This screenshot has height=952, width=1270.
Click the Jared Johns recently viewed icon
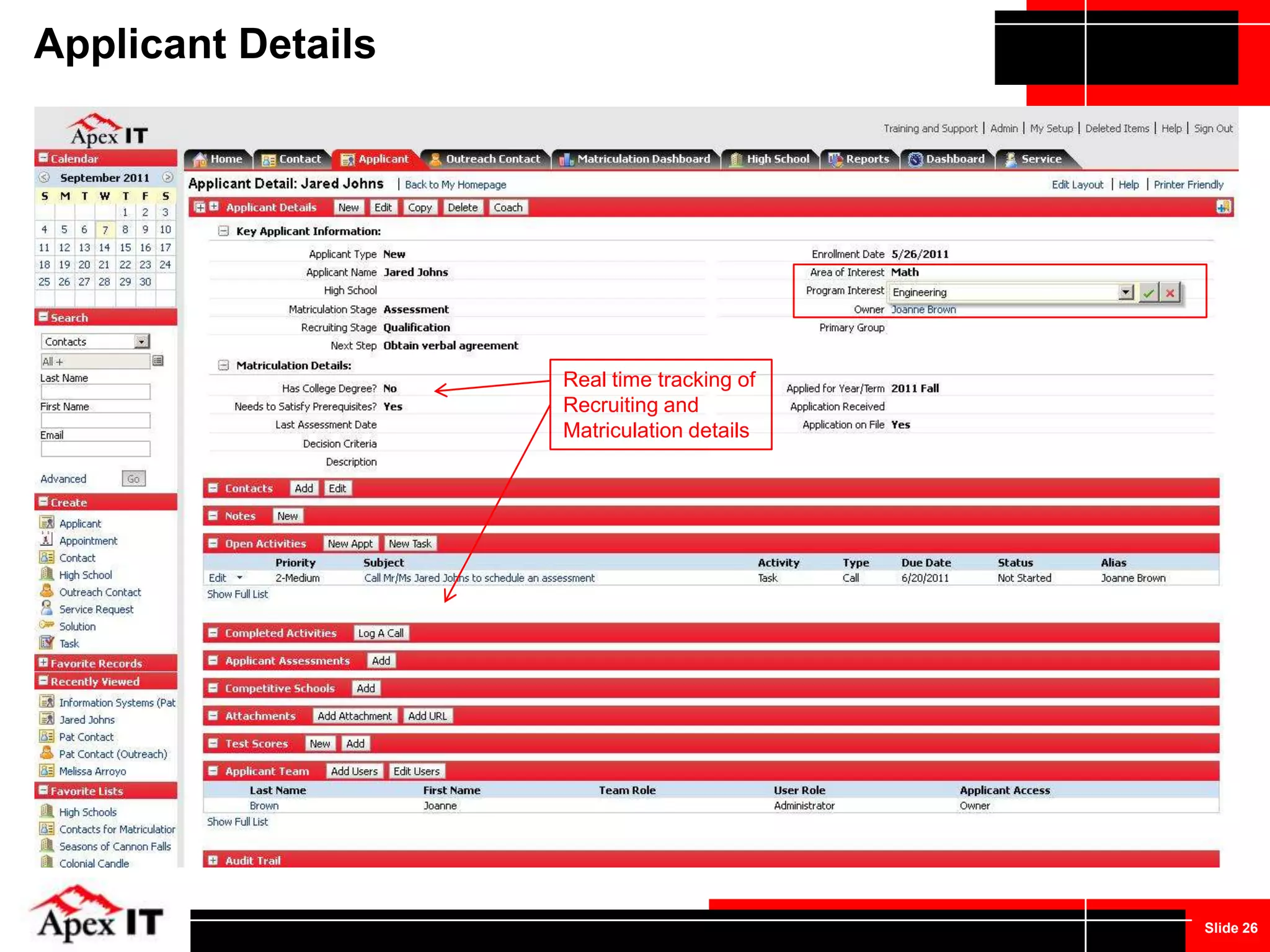pos(47,718)
